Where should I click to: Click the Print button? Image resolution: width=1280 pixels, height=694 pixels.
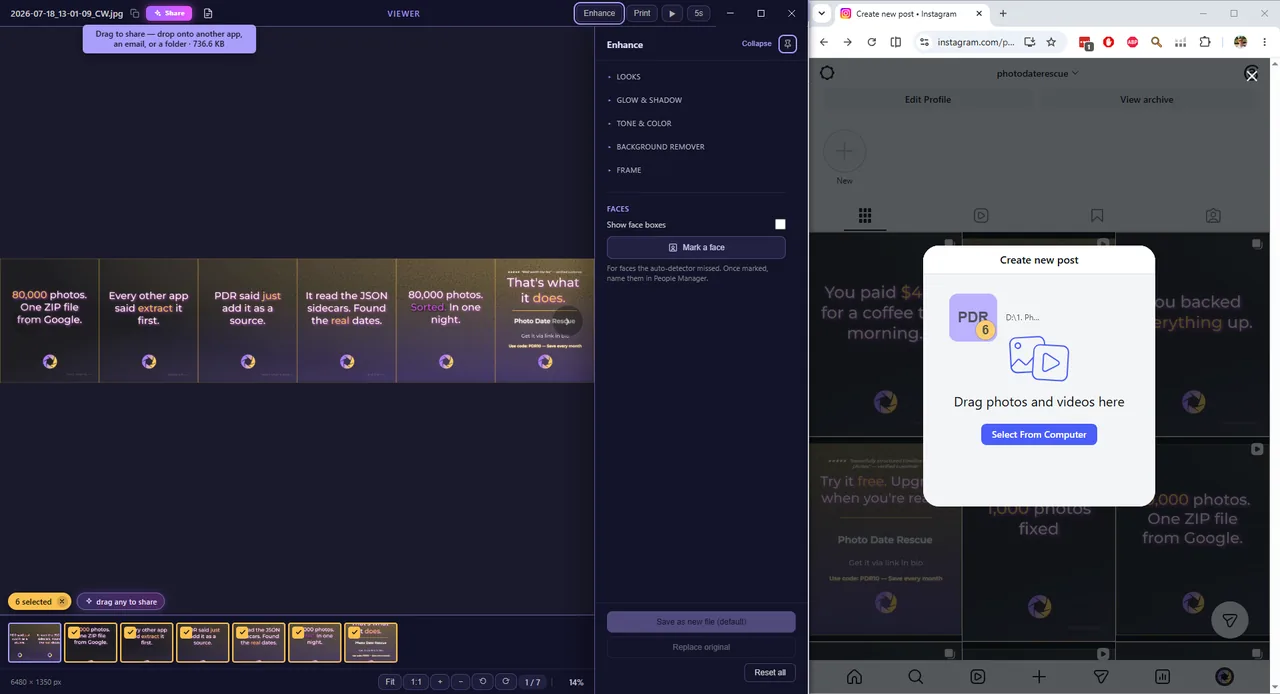point(642,13)
